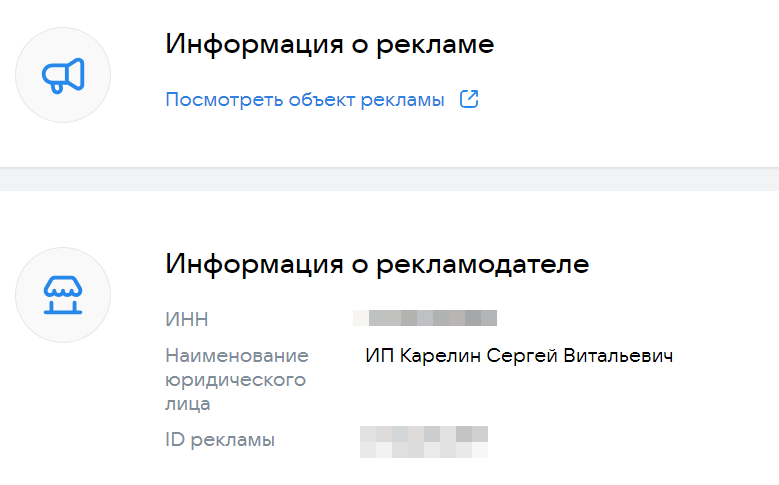Open the 'Посмотреть объект рекламы' link
The height and width of the screenshot is (485, 779).
click(x=305, y=100)
